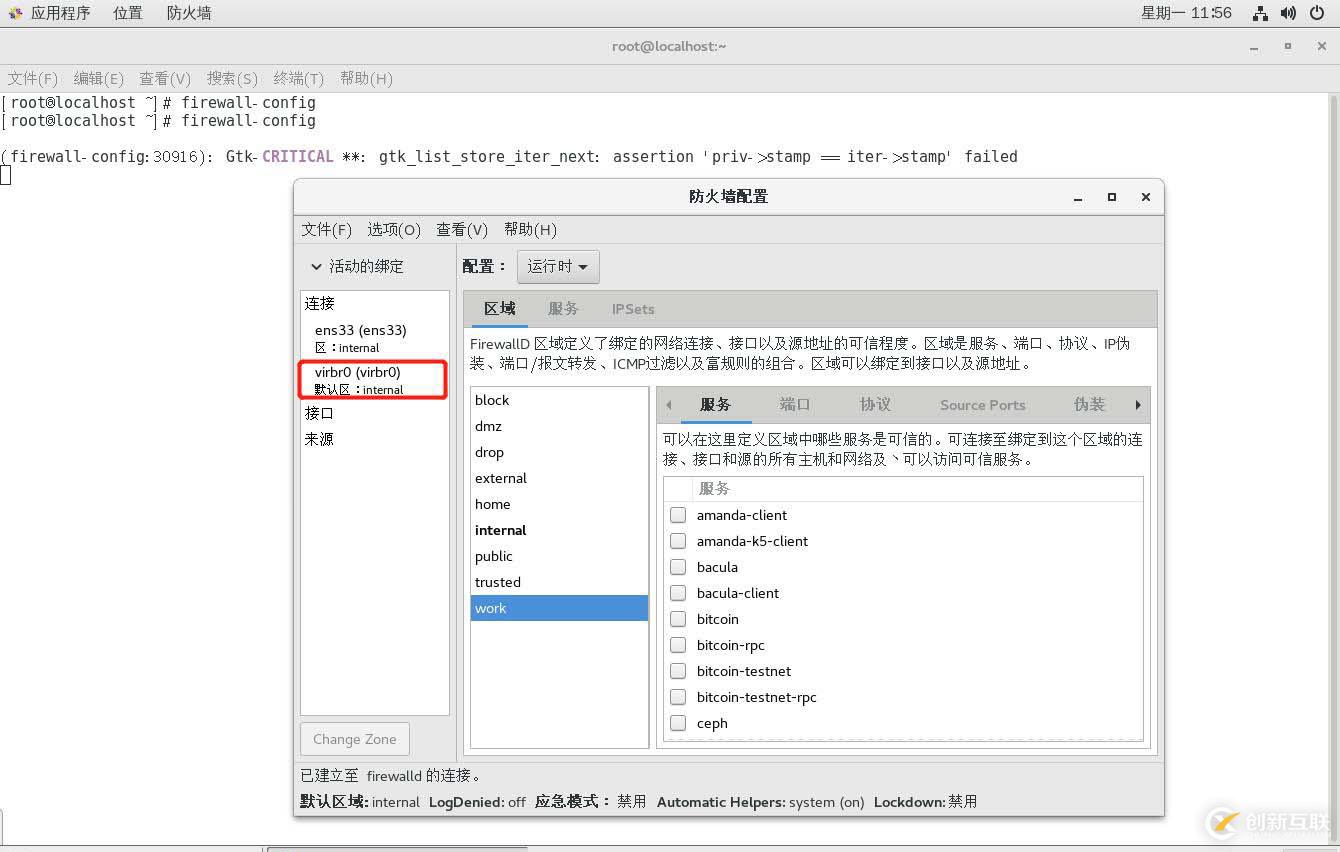1340x852 pixels.
Task: Click the 来源 section in bindings list
Action: tap(375, 439)
